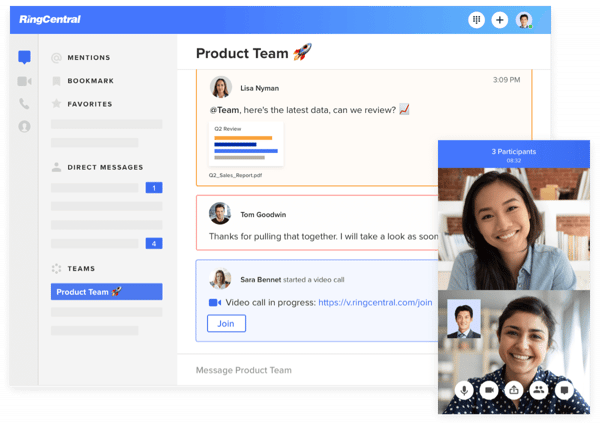Viewport: 600px width, 427px height.
Task: Click Lisa Nyman's name
Action: [x=259, y=88]
